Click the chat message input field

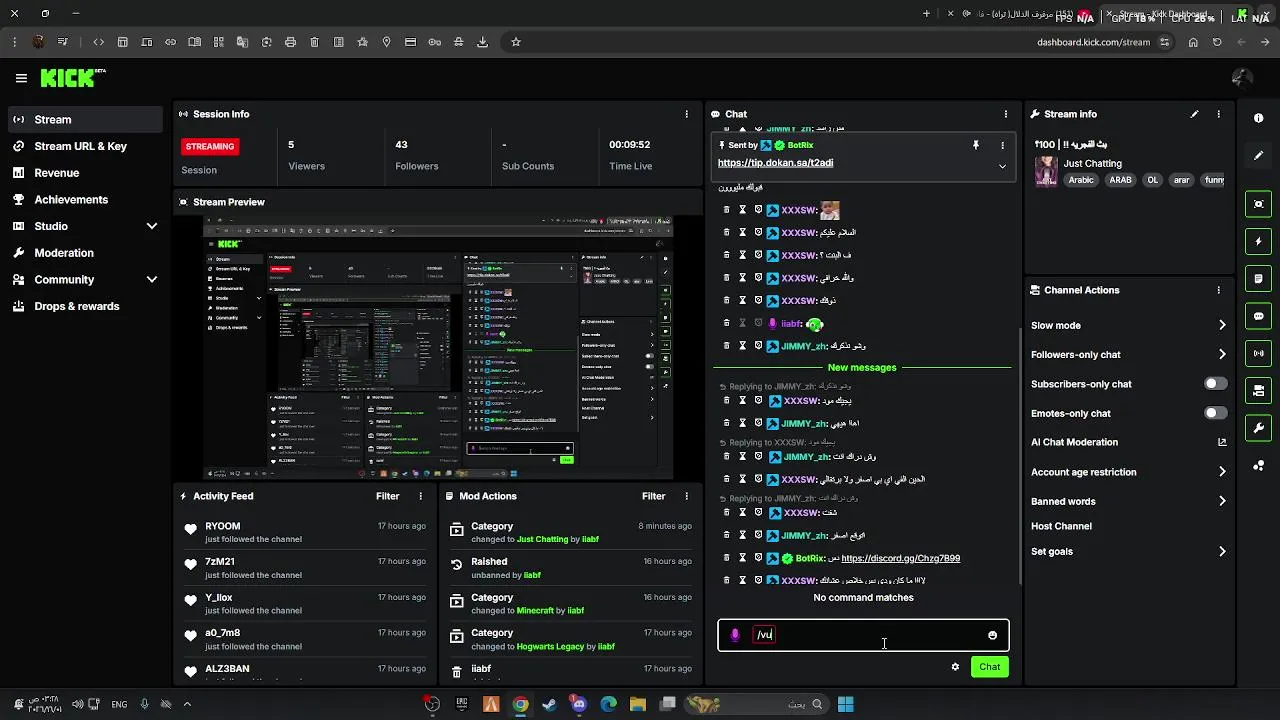click(x=863, y=635)
